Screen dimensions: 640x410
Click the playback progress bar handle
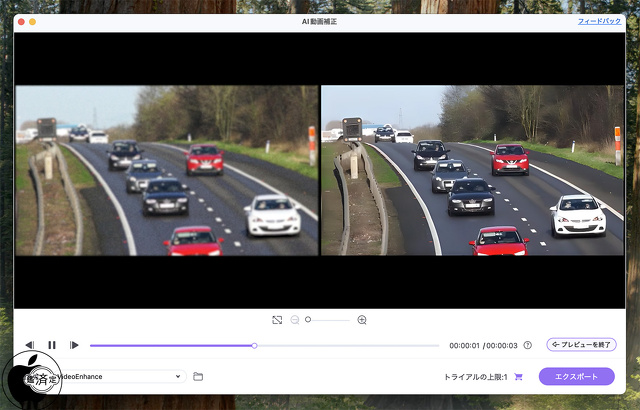[254, 345]
